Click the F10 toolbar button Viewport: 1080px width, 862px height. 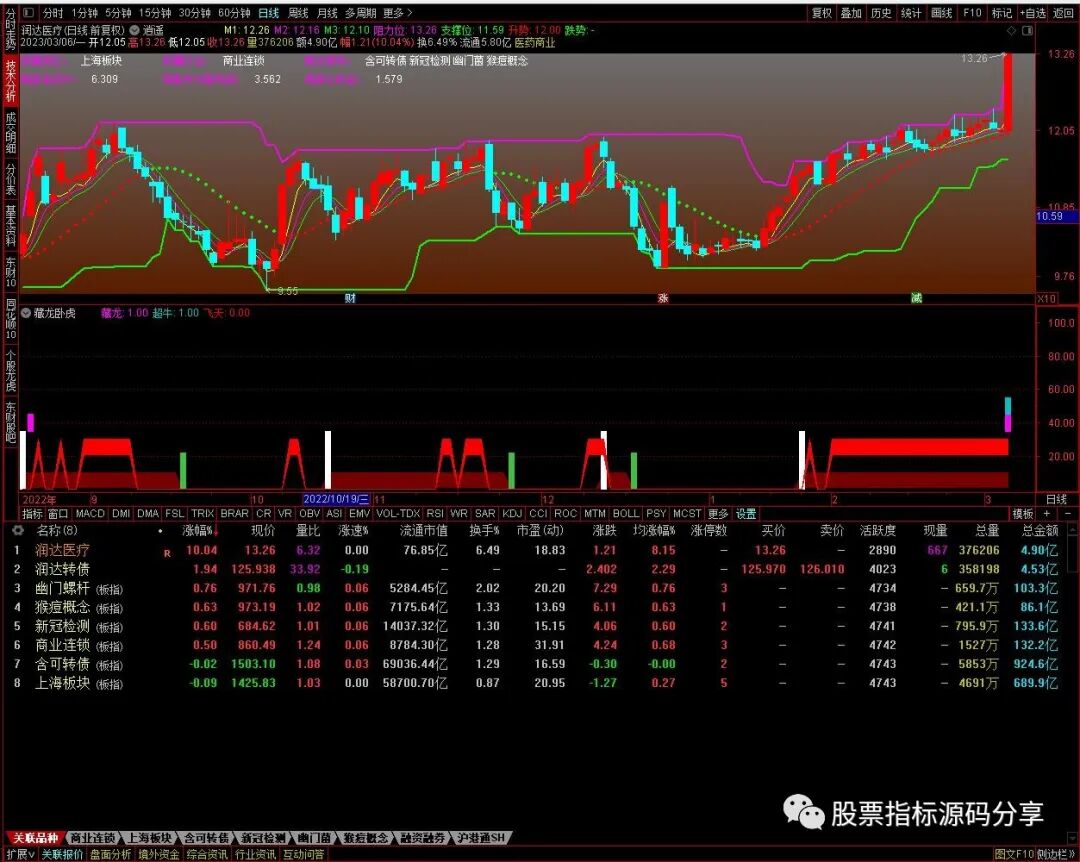pyautogui.click(x=972, y=13)
